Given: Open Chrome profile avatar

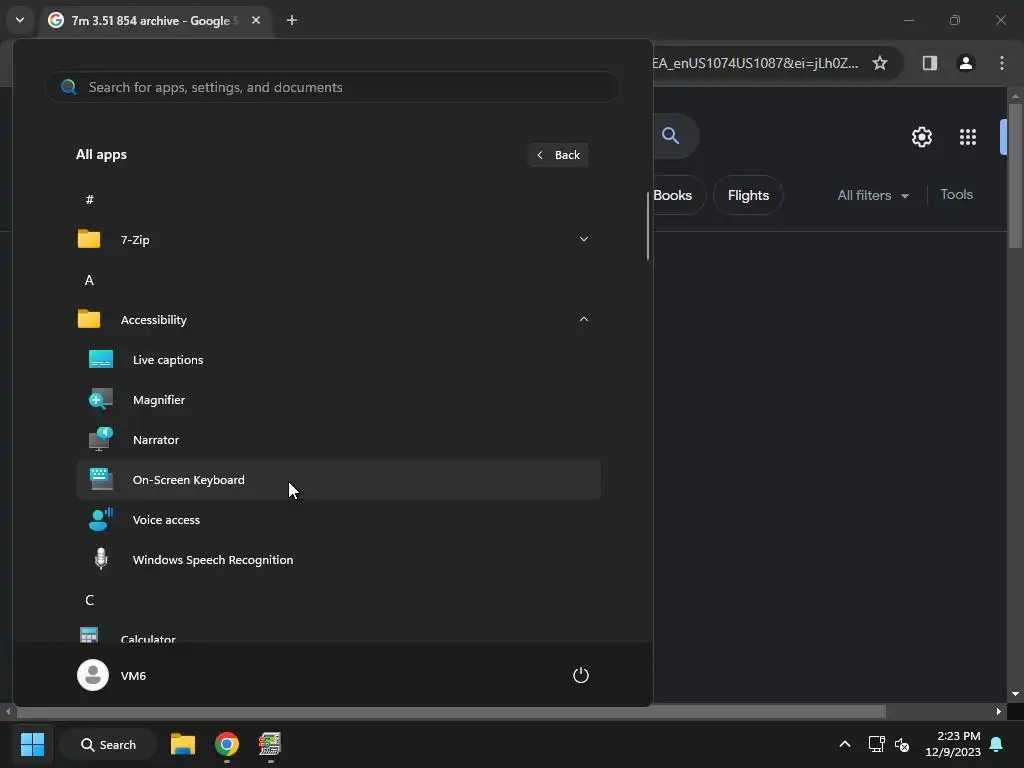Looking at the screenshot, I should [x=966, y=63].
